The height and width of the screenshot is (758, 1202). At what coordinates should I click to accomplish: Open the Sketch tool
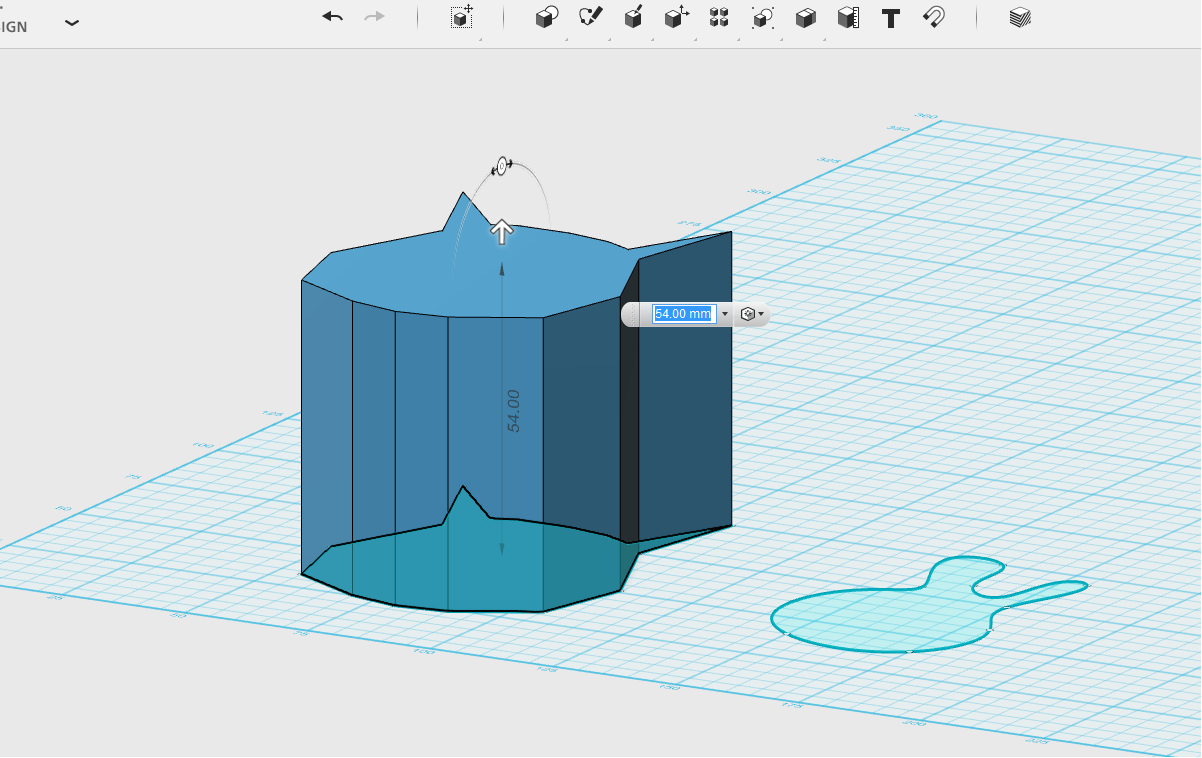[x=590, y=18]
